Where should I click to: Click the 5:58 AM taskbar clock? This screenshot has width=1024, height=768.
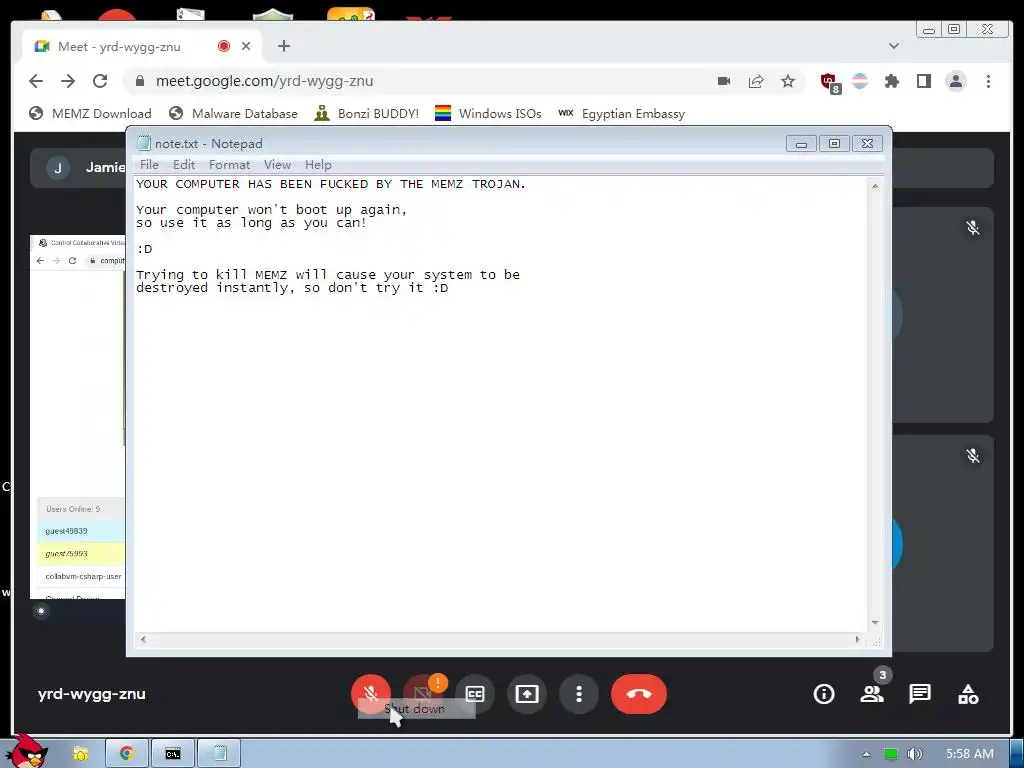pos(969,754)
